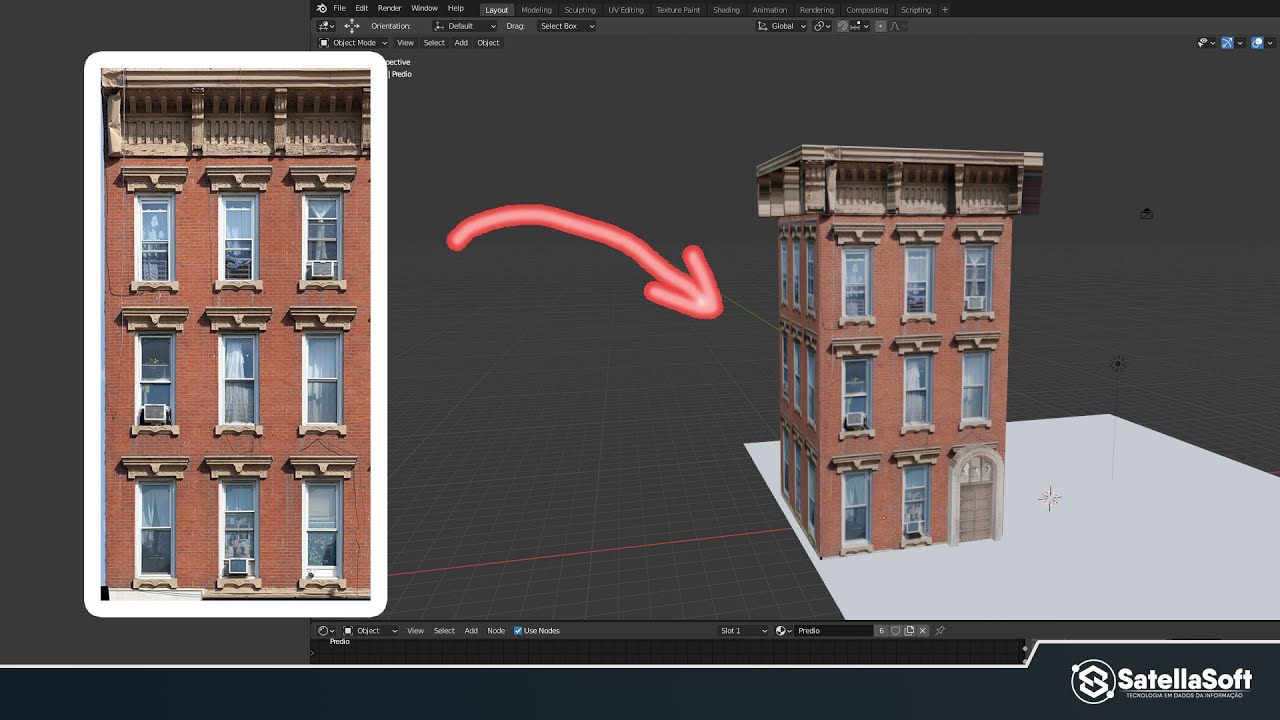
Task: Open the viewport Add menu
Action: click(x=461, y=43)
